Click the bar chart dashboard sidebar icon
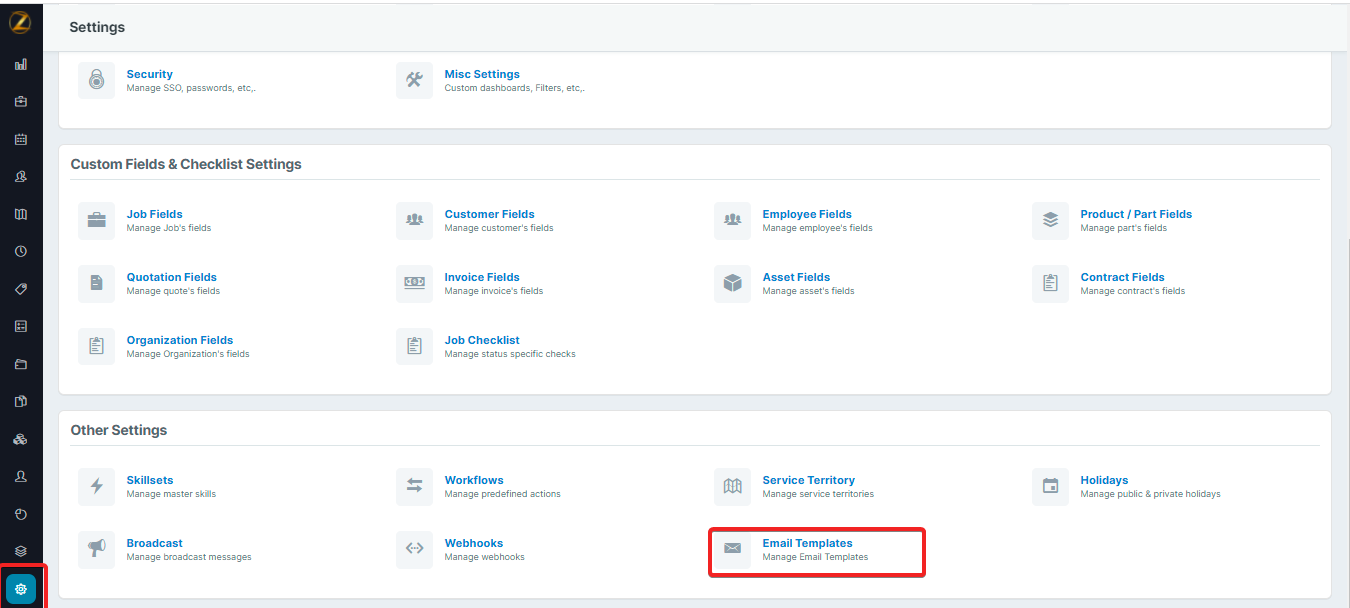1350x608 pixels. (x=21, y=65)
